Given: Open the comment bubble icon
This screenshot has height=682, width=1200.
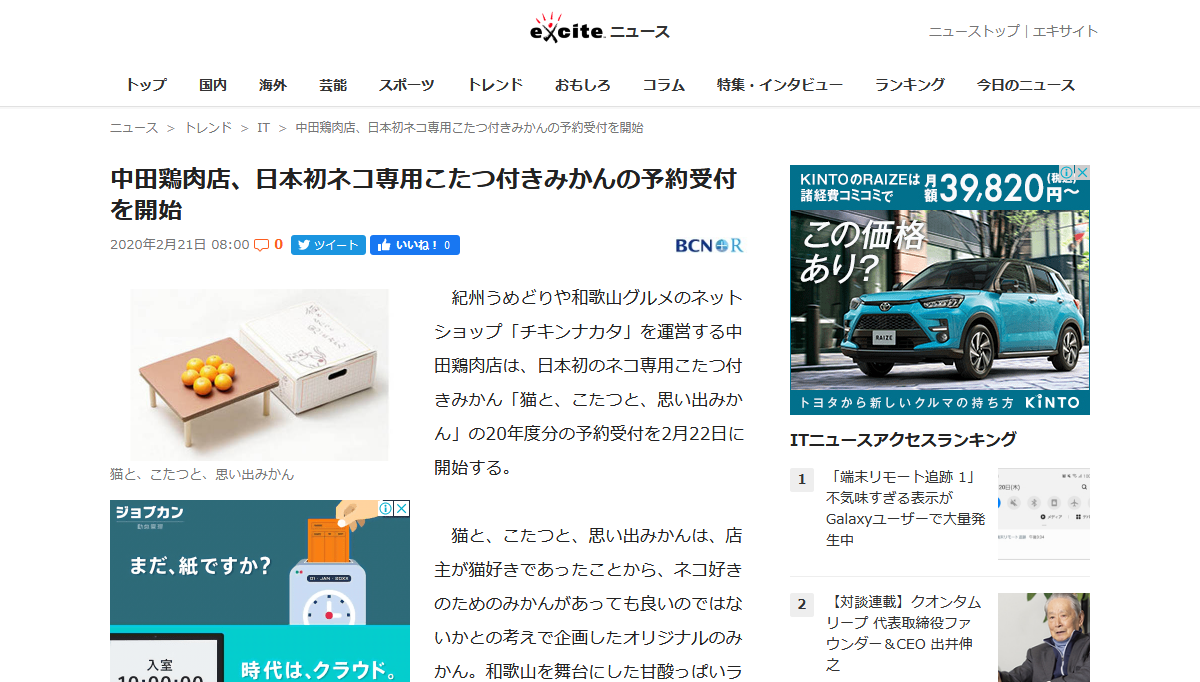Looking at the screenshot, I should [261, 245].
